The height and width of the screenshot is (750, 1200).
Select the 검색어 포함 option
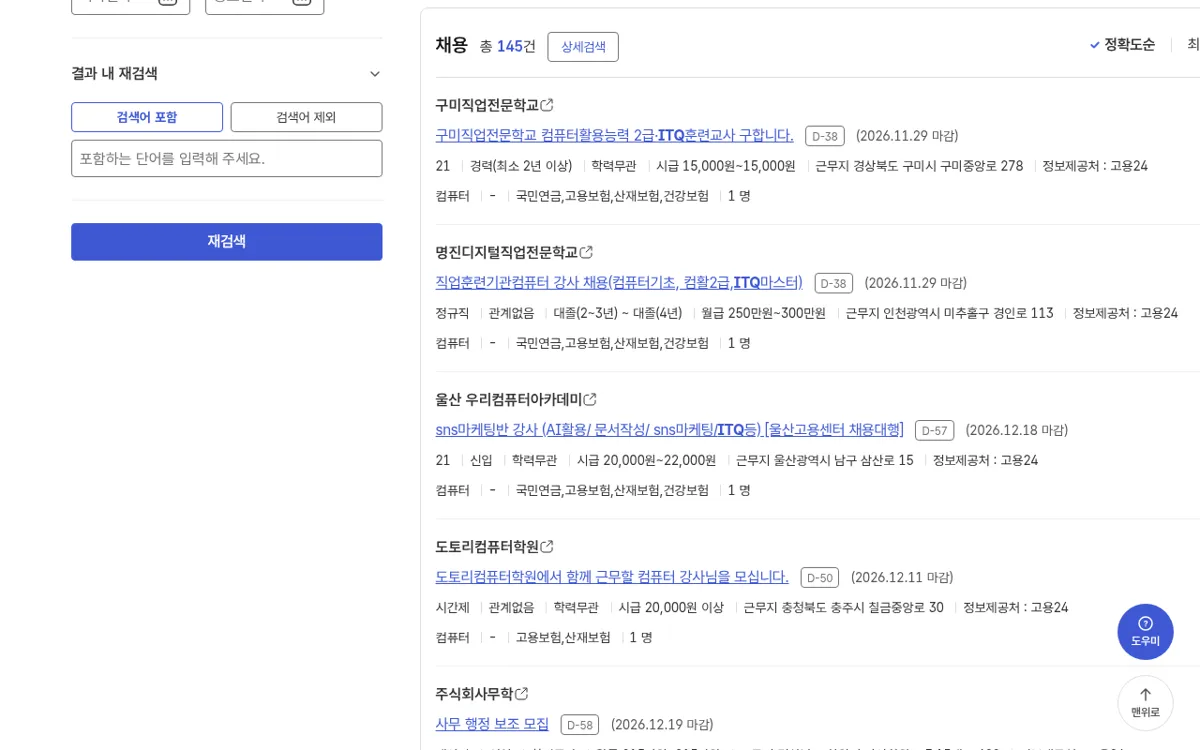pos(147,117)
